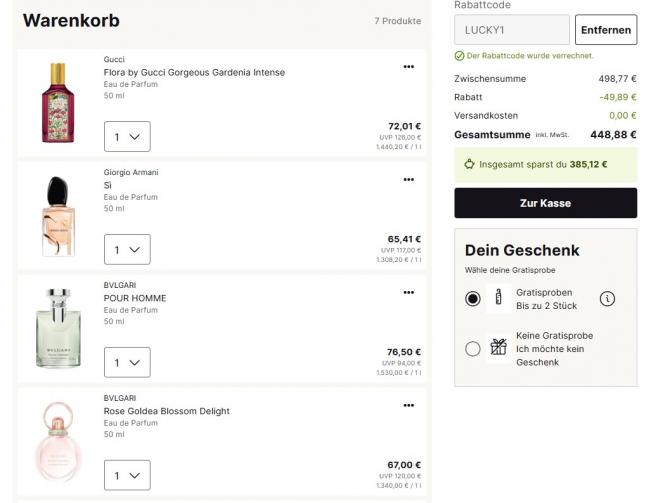Open quantity dropdown for Giorgio Armani Sì

pos(127,250)
